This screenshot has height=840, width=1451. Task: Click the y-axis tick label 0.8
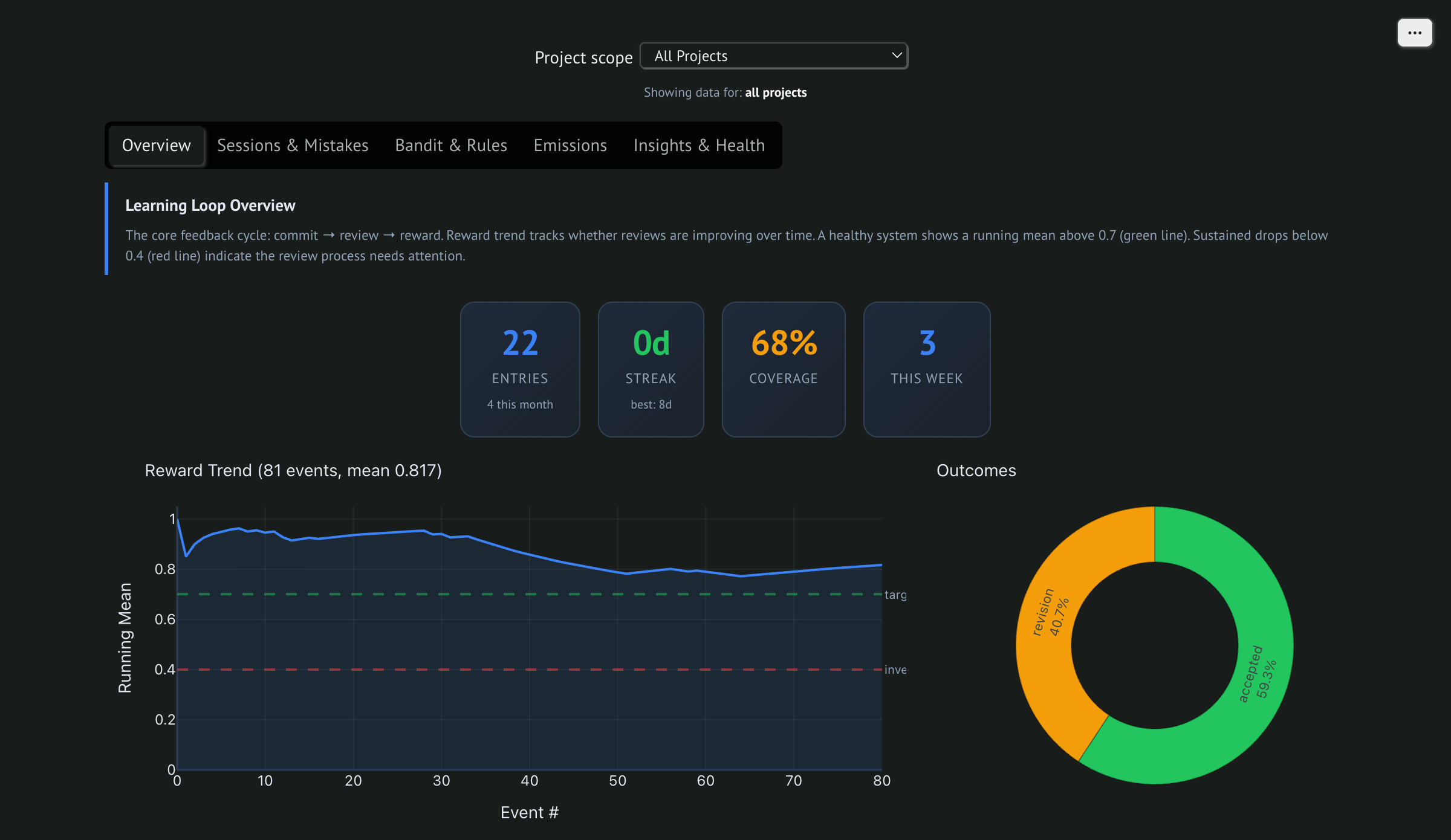tap(165, 569)
